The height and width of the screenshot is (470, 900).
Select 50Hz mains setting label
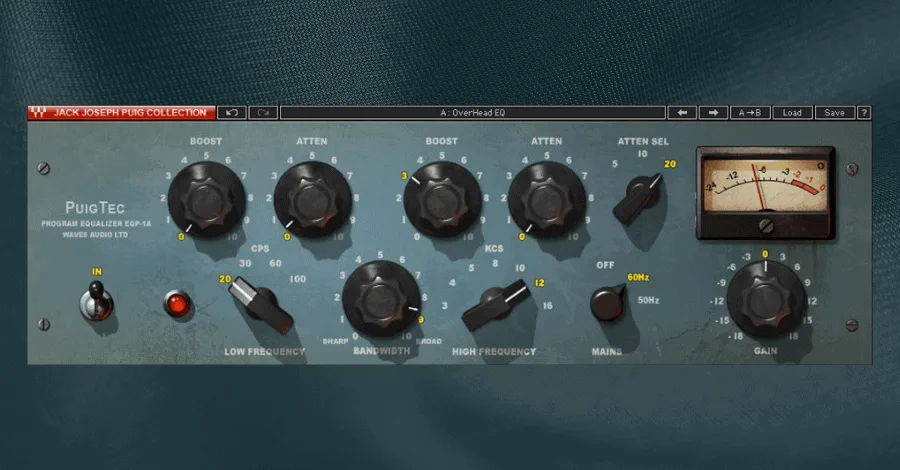click(649, 300)
